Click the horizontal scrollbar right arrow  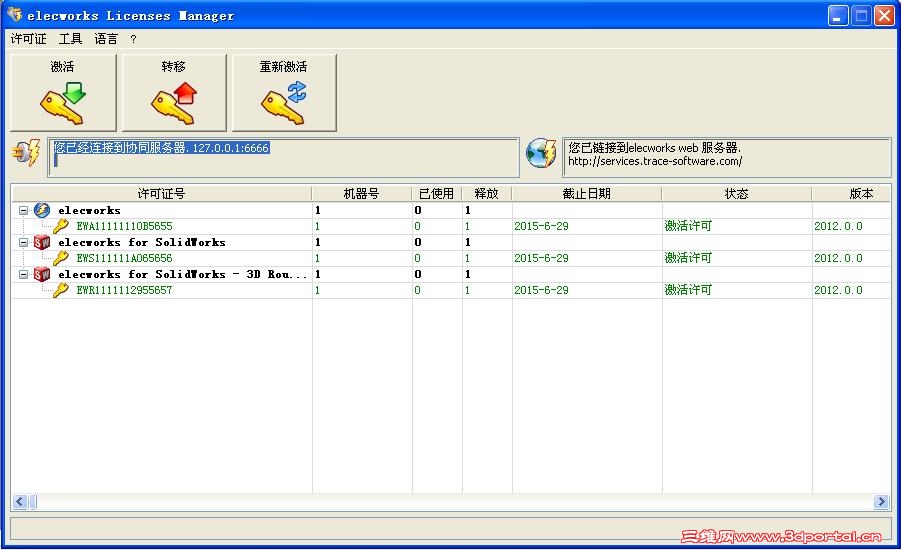(881, 502)
